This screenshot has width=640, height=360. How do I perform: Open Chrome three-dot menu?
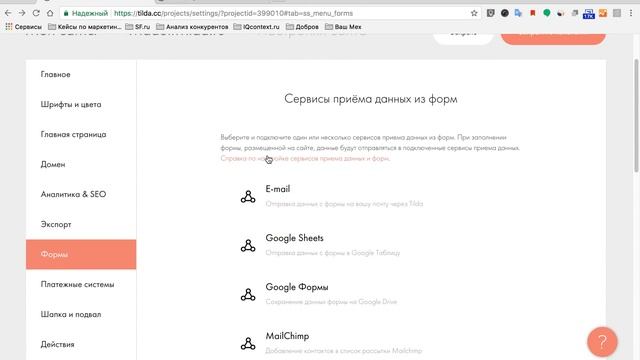pos(631,13)
